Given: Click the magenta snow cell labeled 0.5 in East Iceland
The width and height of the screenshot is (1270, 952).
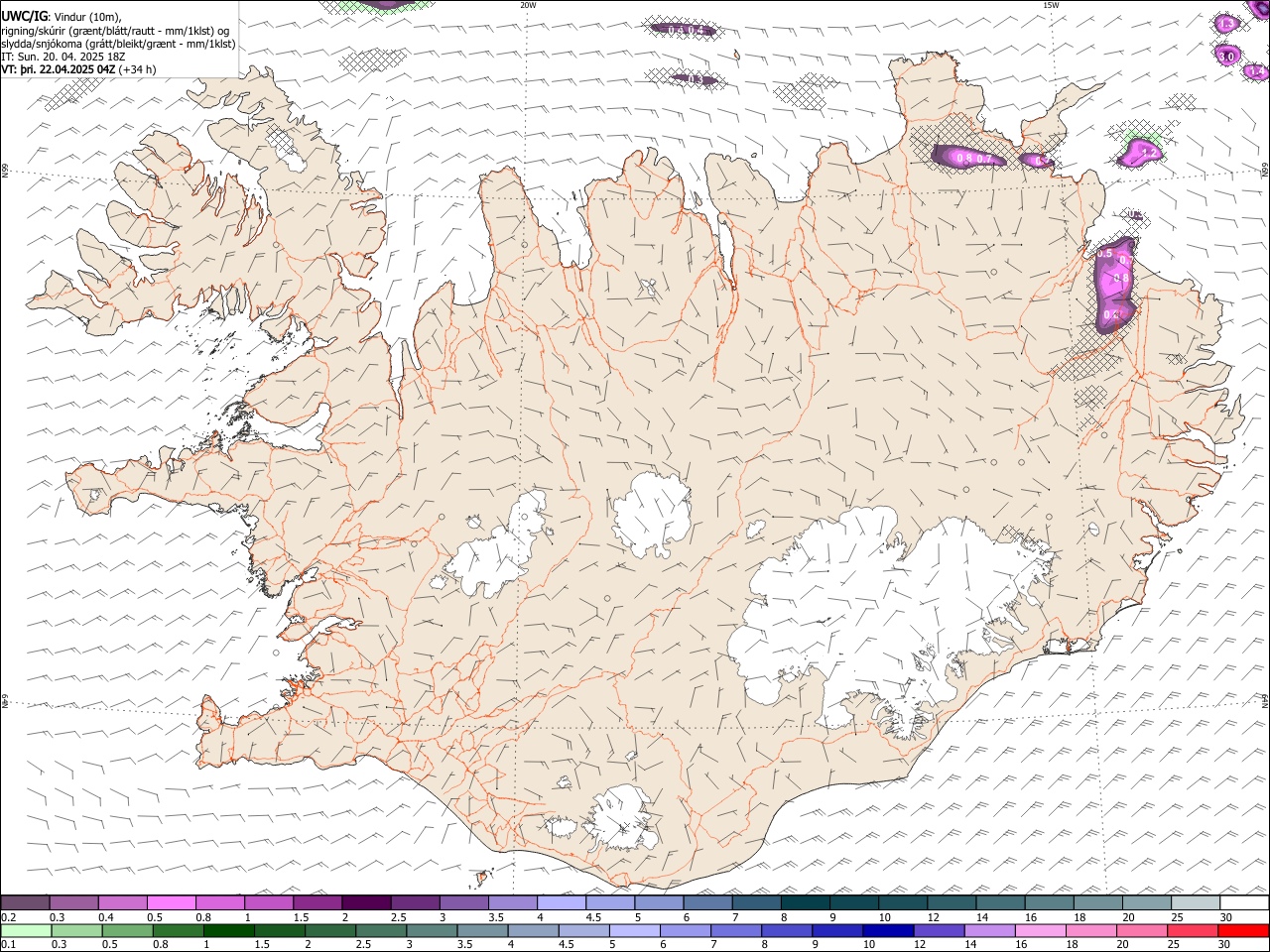Looking at the screenshot, I should tap(1115, 283).
